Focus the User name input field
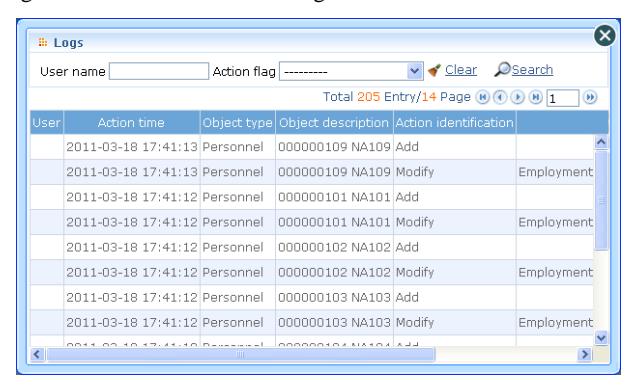Image resolution: width=633 pixels, height=388 pixels. pos(159,71)
